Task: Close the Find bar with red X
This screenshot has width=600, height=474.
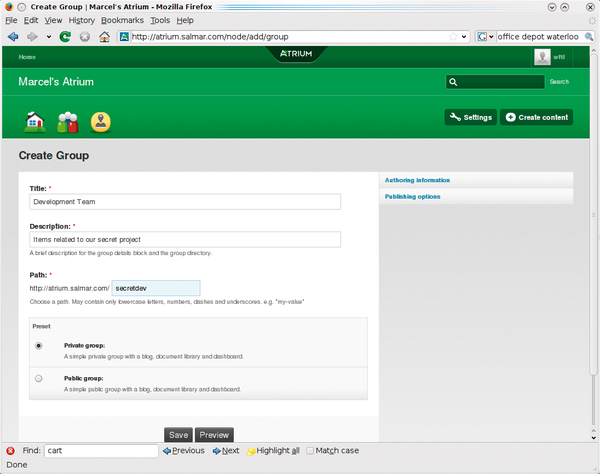Action: [9, 451]
